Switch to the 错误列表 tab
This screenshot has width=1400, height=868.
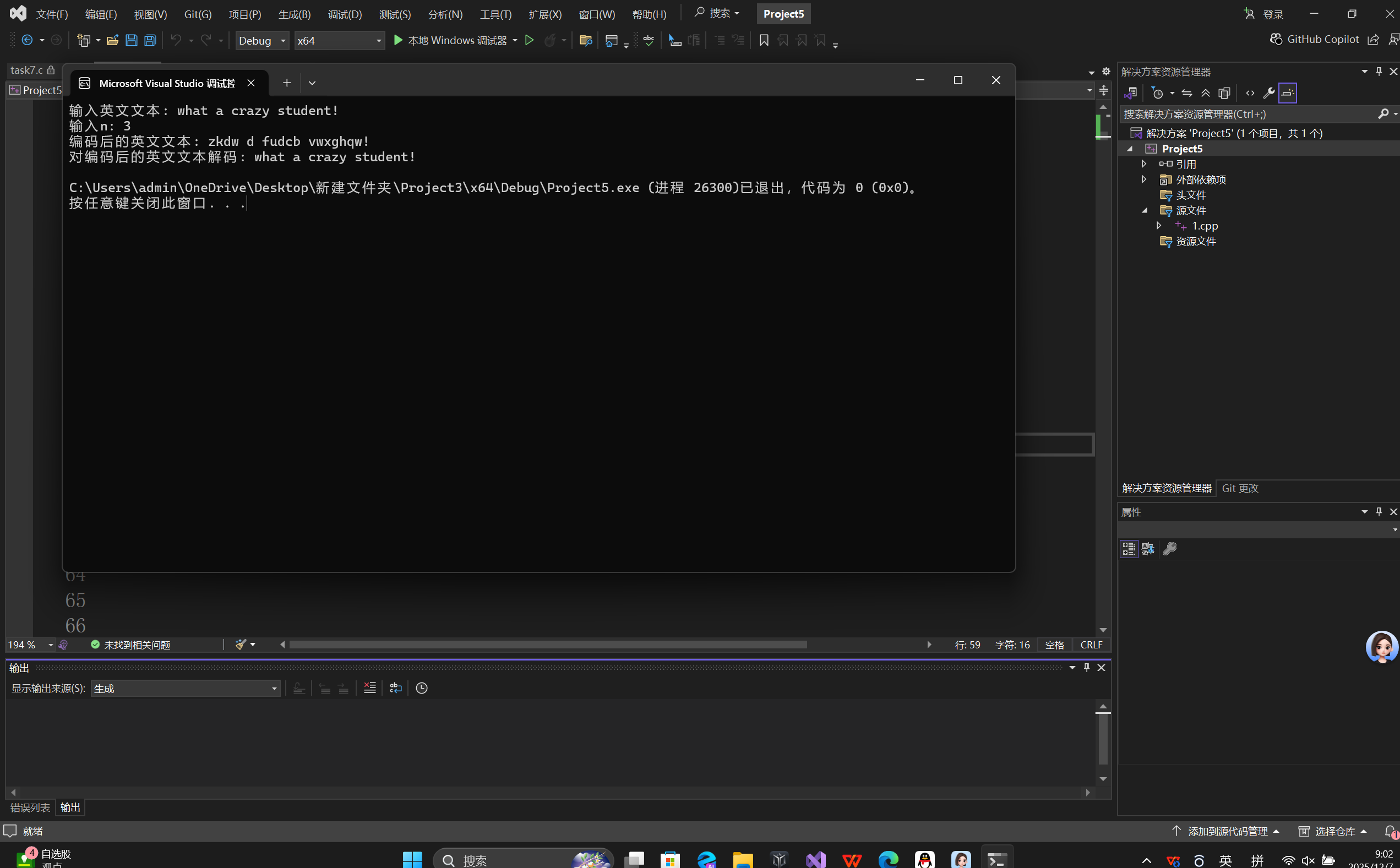[30, 807]
